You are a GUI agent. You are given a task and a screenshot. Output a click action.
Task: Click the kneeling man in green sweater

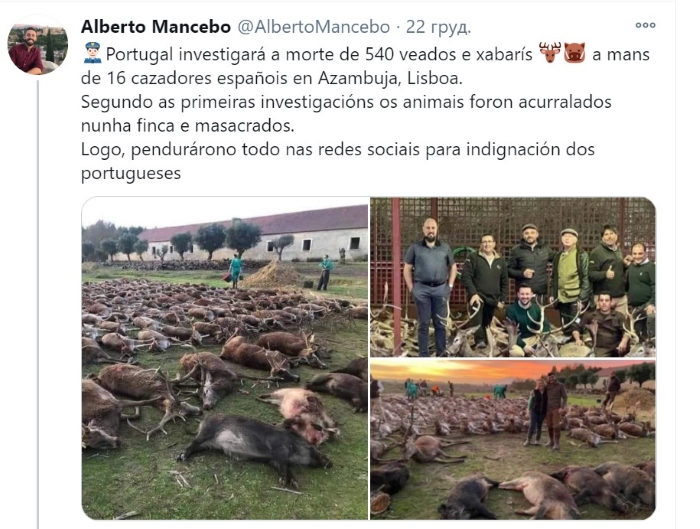[x=526, y=319]
